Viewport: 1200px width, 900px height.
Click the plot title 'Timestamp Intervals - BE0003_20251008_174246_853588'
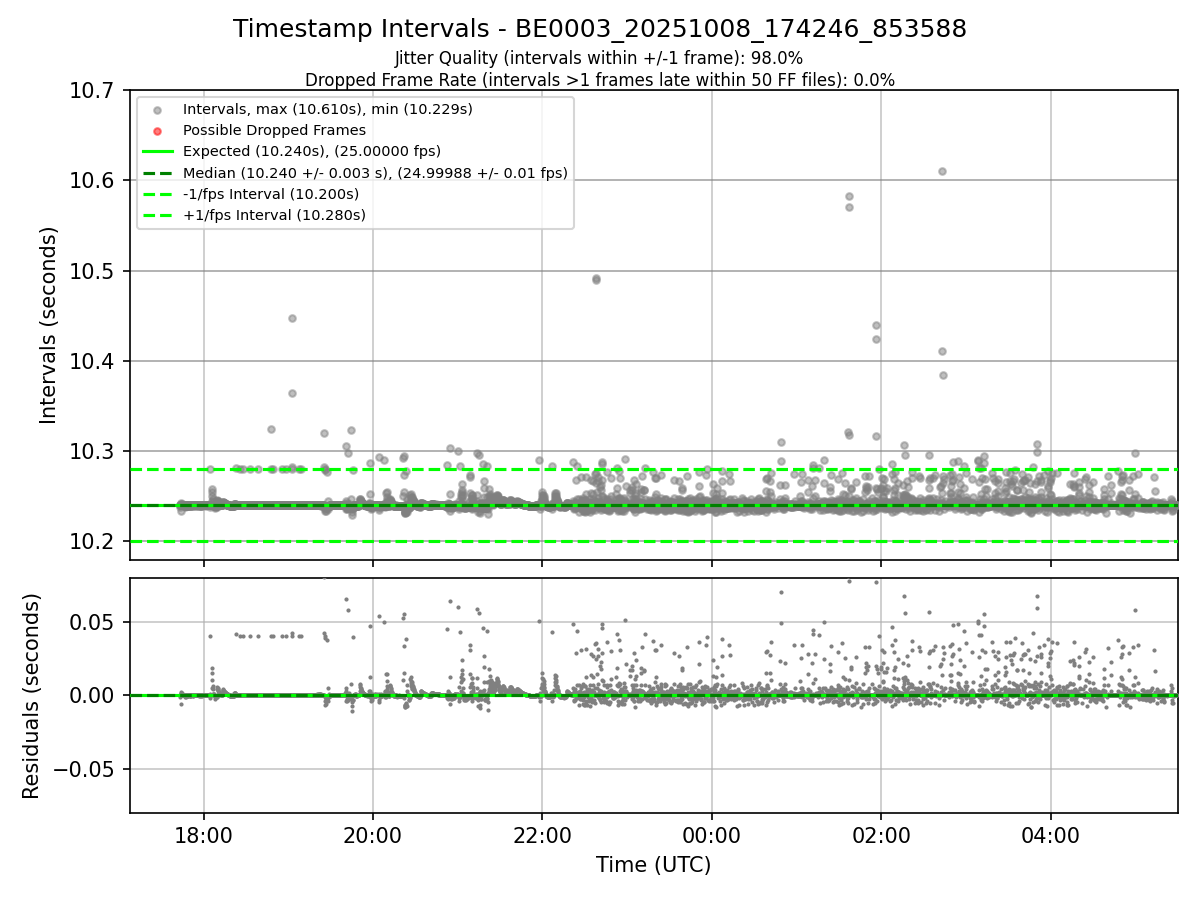(600, 29)
